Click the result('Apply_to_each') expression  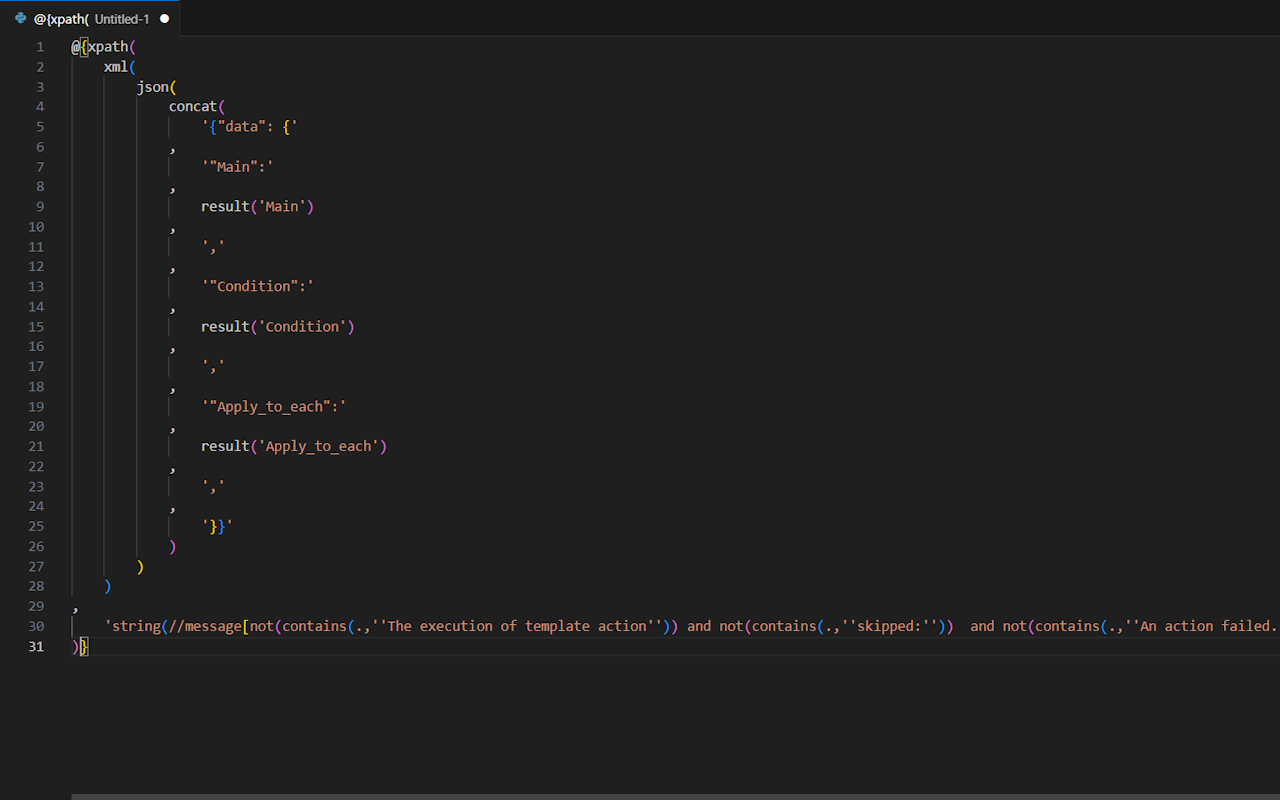tap(293, 447)
